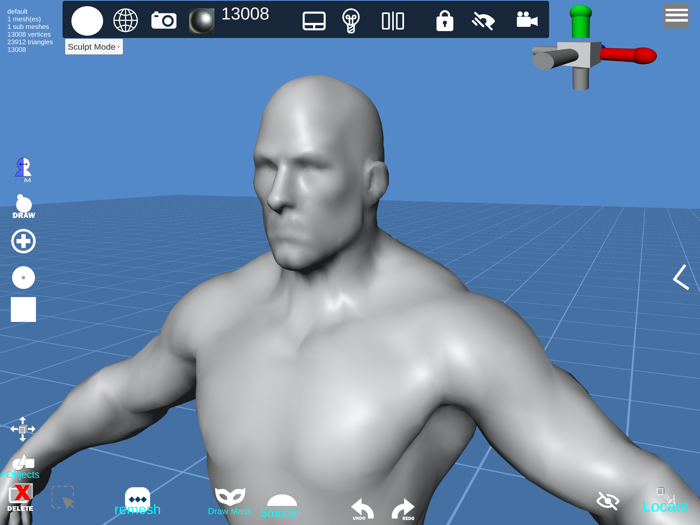This screenshot has height=525, width=700.
Task: Select the Smooth brush
Action: click(280, 506)
